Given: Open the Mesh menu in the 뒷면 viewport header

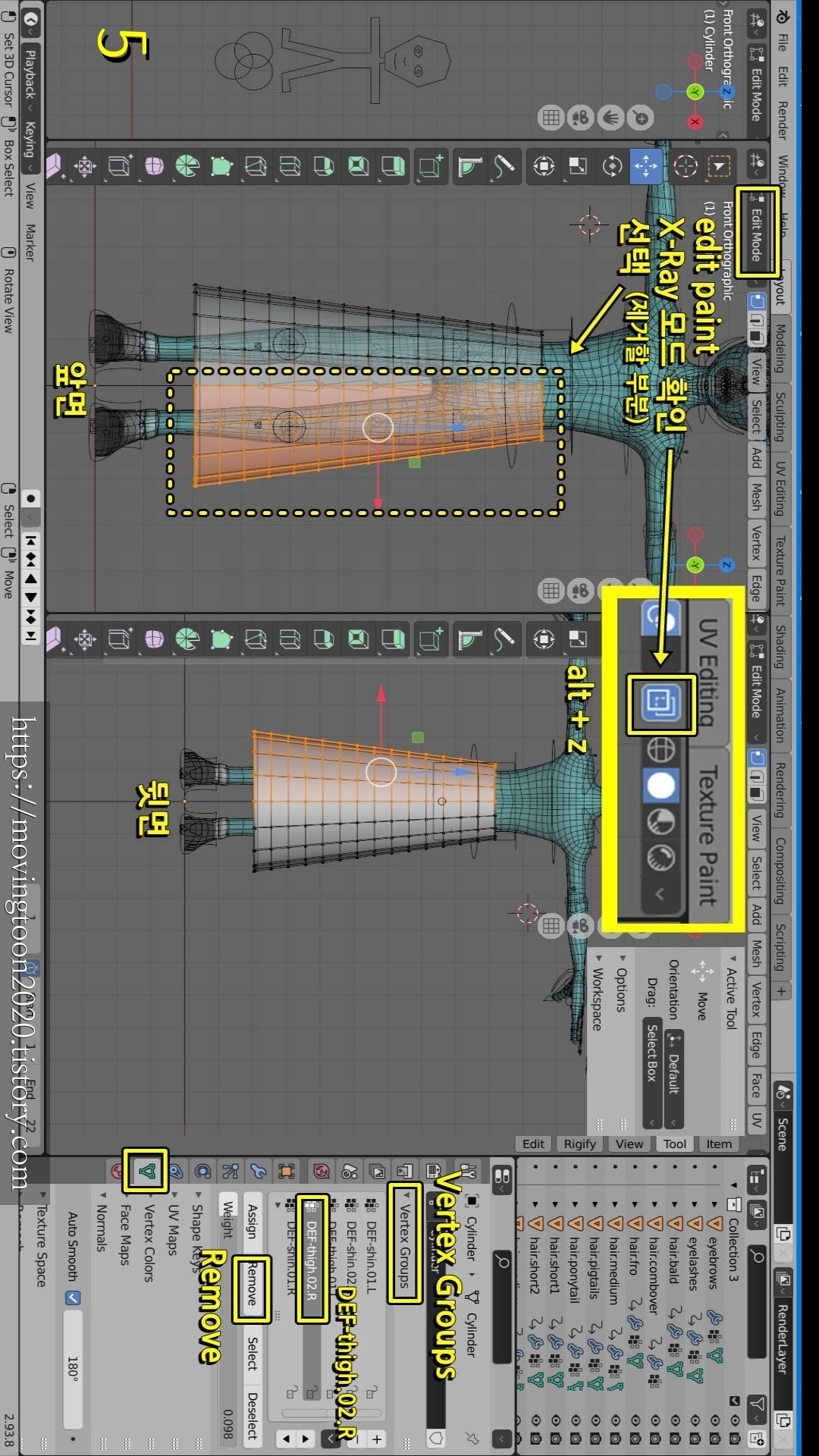Looking at the screenshot, I should (756, 952).
